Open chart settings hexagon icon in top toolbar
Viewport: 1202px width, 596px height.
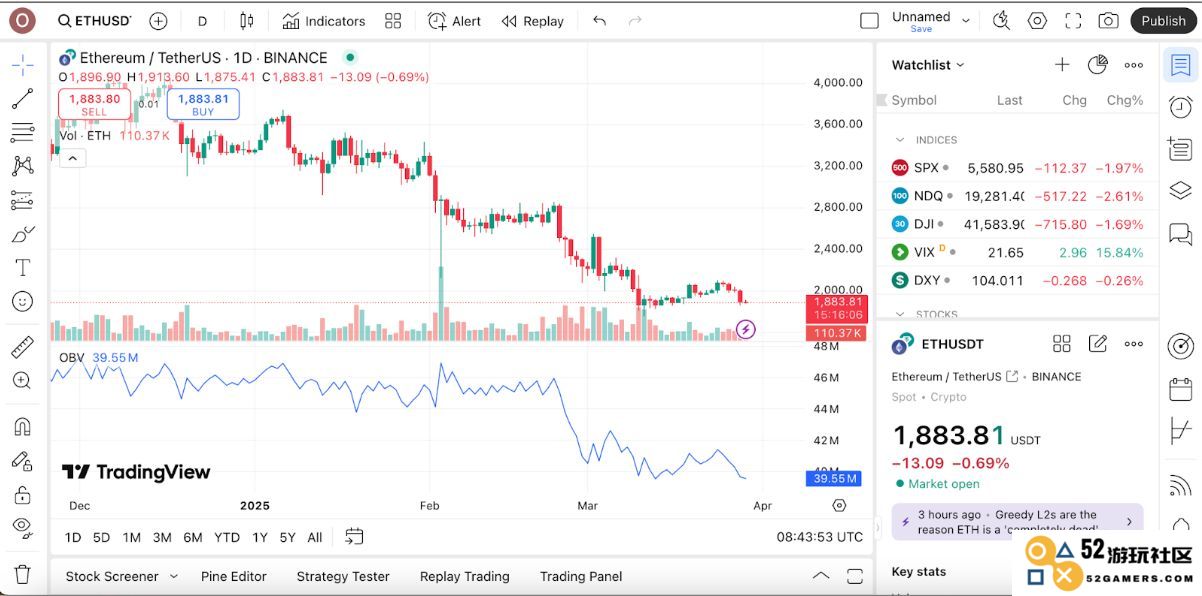coord(1037,21)
